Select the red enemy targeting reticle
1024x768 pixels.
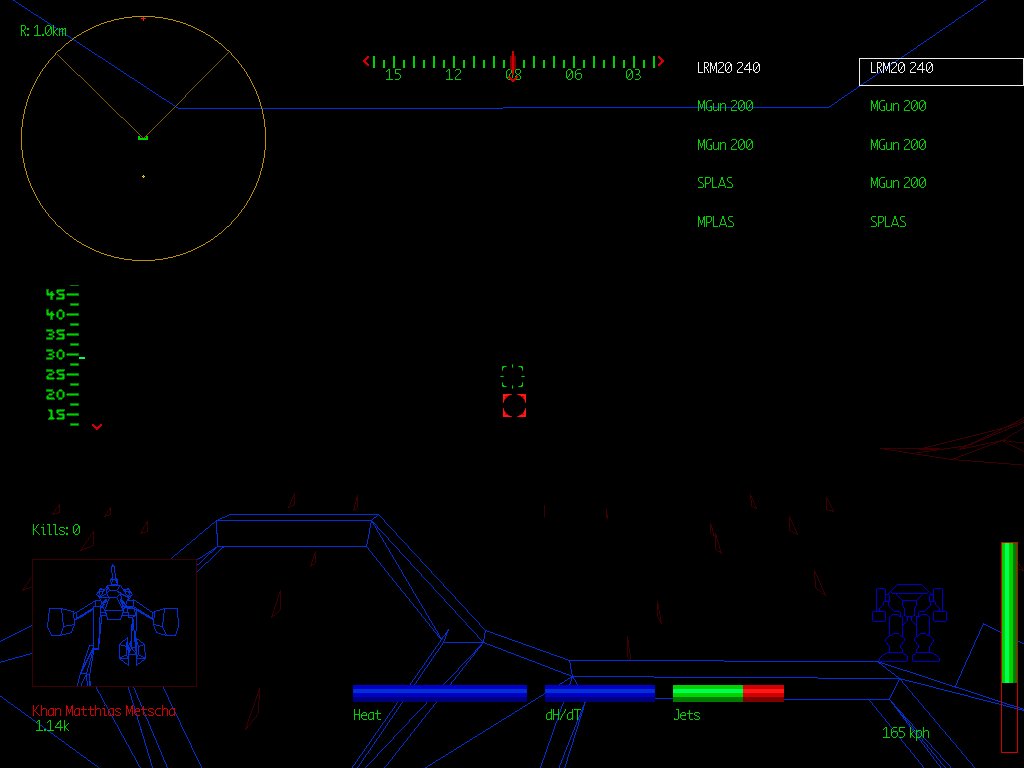tap(512, 404)
